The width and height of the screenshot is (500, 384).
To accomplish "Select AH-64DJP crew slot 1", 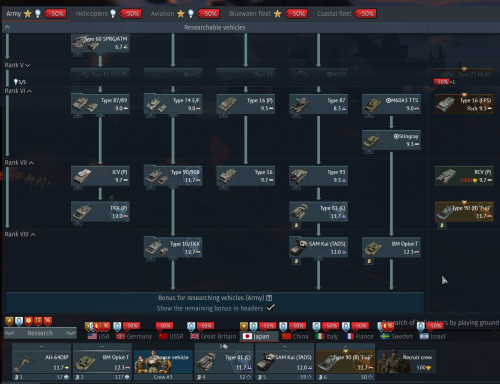I will [42, 362].
